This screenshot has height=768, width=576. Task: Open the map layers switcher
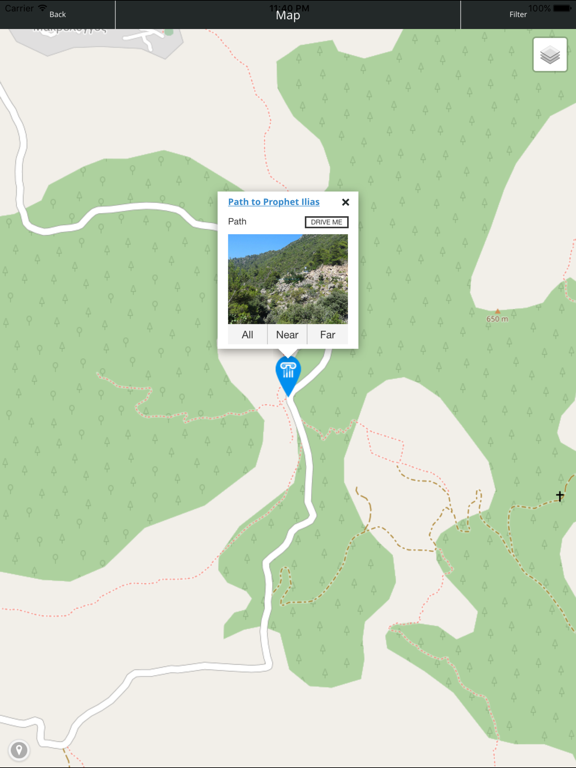(x=550, y=55)
